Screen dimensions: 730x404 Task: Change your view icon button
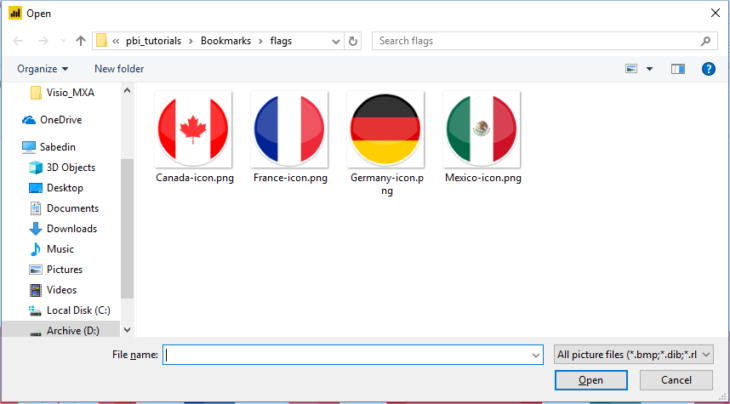point(631,69)
